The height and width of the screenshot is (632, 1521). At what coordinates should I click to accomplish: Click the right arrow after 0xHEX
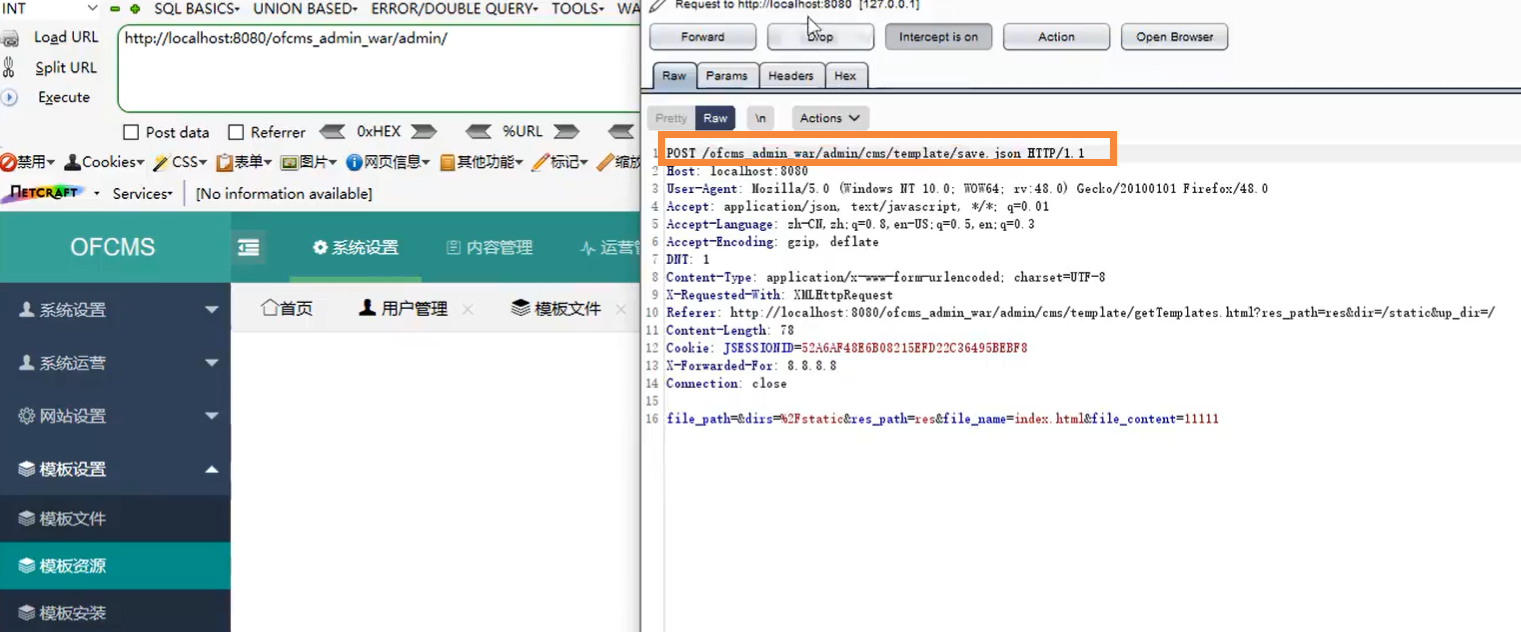click(x=424, y=132)
